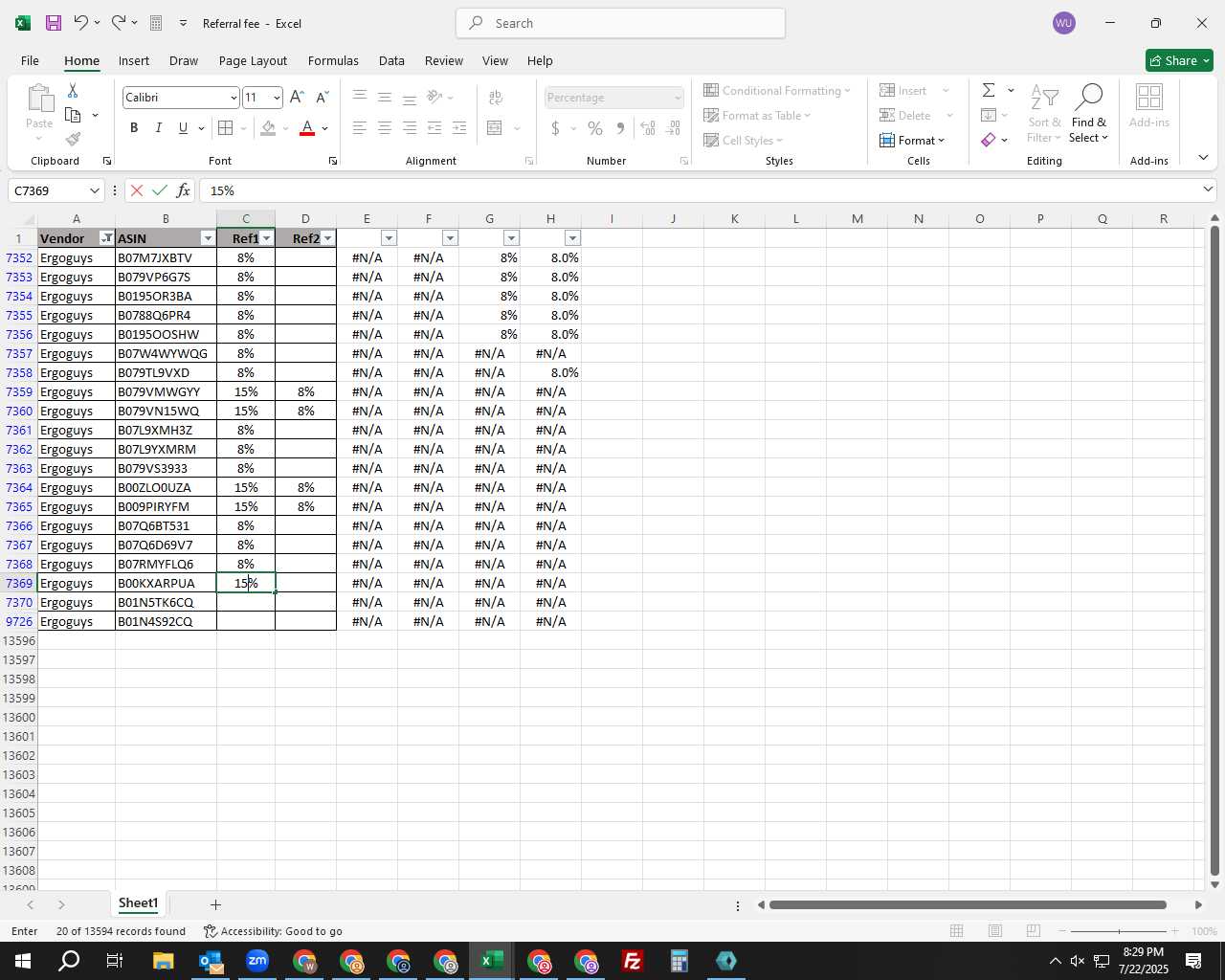Click Decrease Font Size icon
Screen dimensions: 1225x980
coord(323,97)
